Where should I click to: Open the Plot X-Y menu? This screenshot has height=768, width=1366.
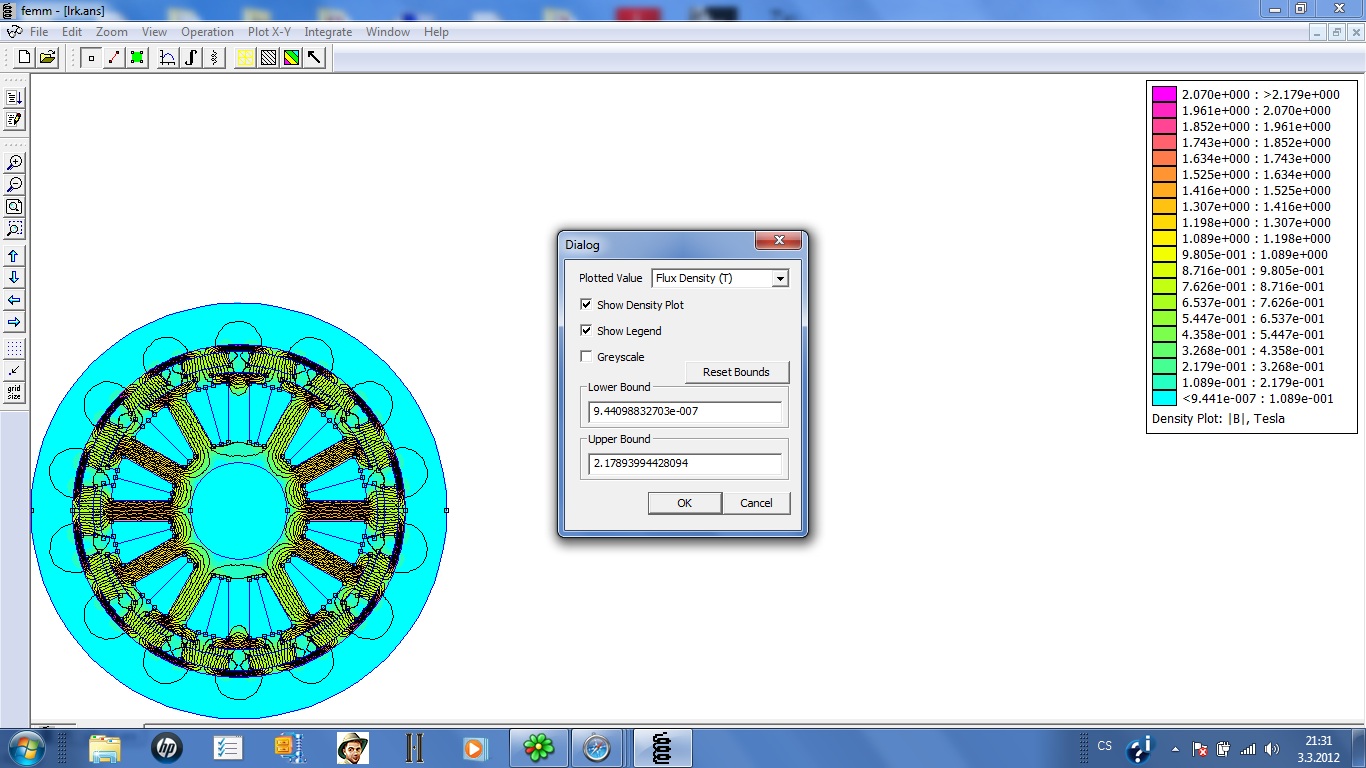pos(269,32)
